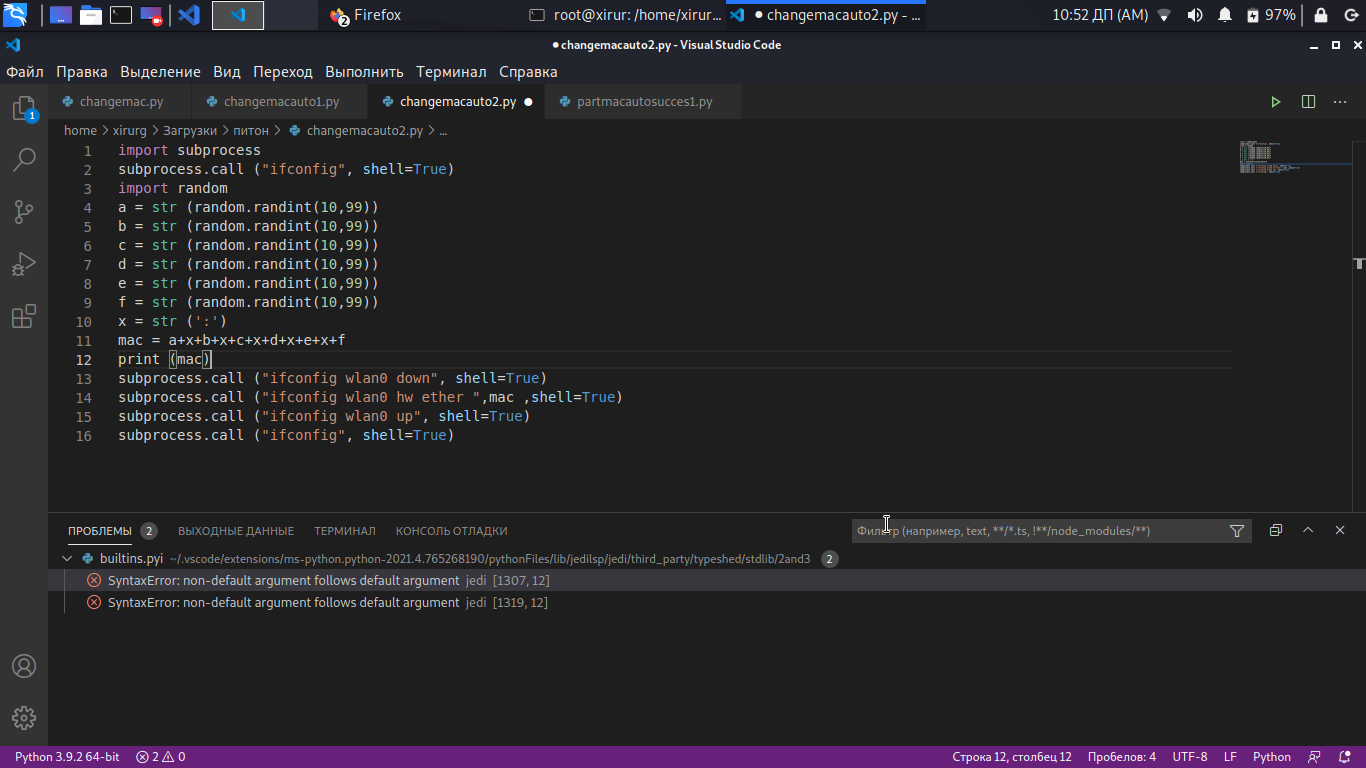Click the 'Загрузки' breadcrumb segment
Viewport: 1366px width, 768px height.
(x=190, y=131)
